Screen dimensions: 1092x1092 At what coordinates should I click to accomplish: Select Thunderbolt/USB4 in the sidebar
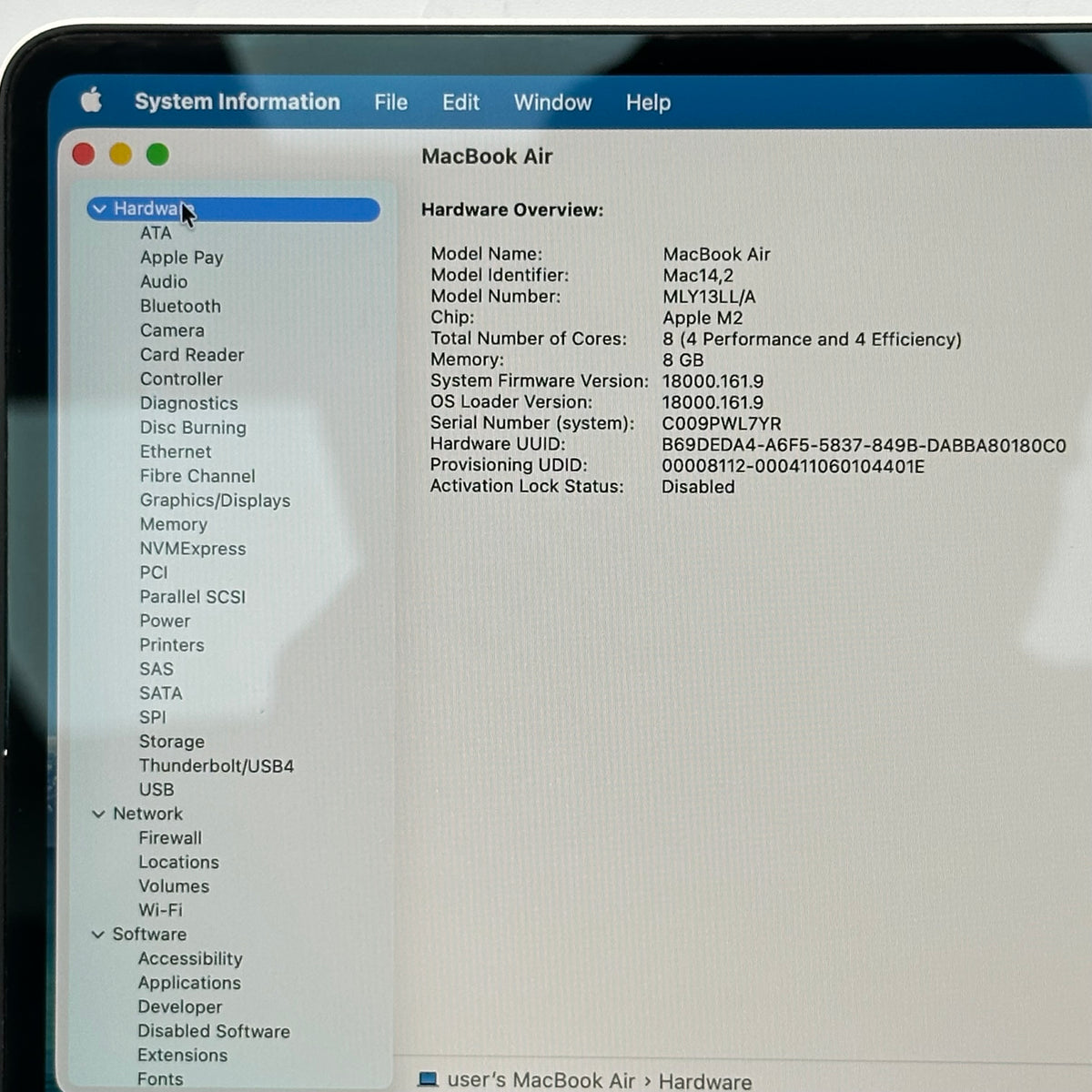(217, 766)
